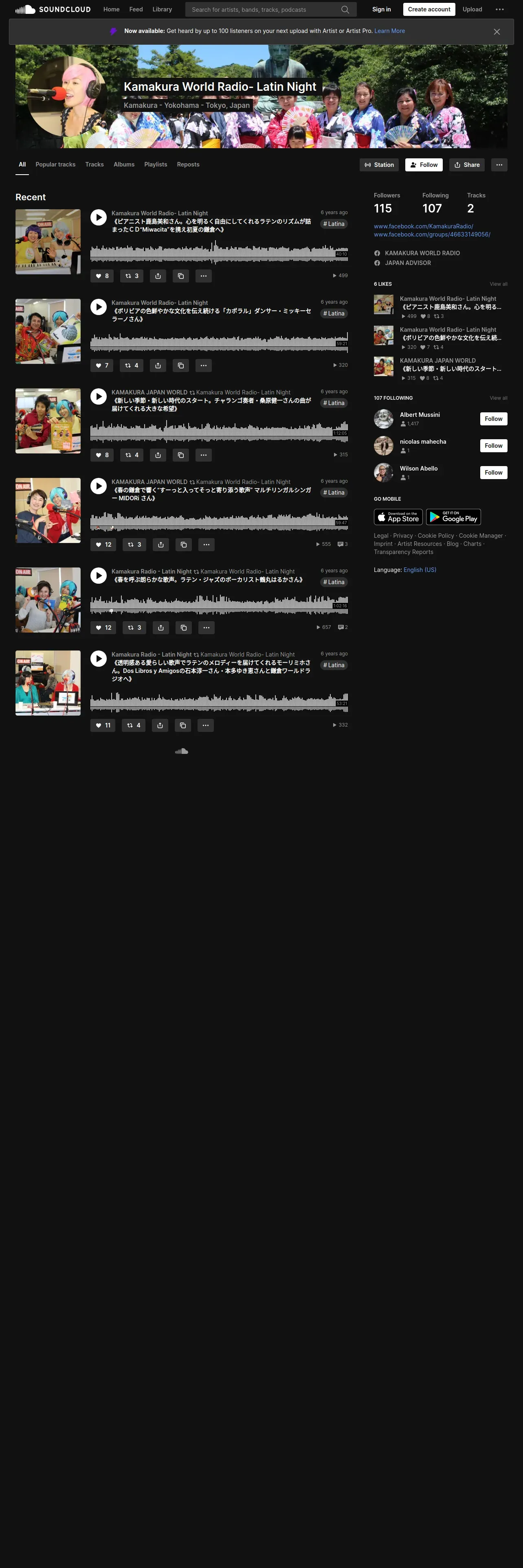Screen dimensions: 523x1568
Task: Open the Get it on Google Play badge
Action: (x=454, y=517)
